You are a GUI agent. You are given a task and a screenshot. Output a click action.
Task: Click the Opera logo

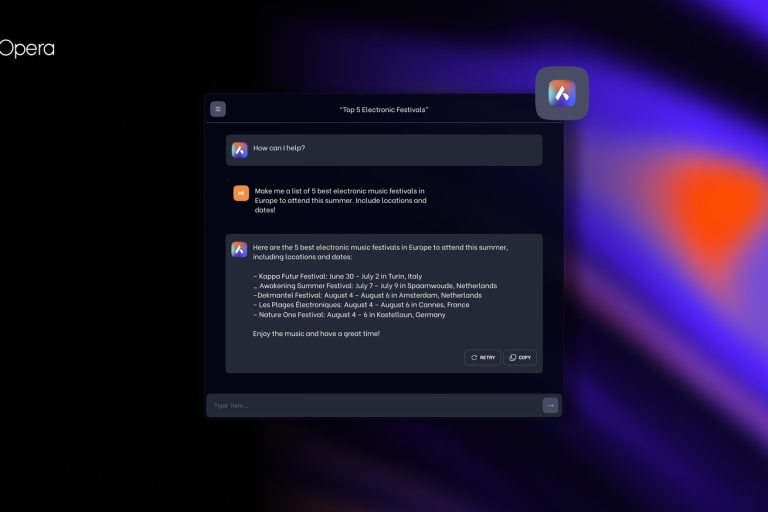(x=27, y=49)
